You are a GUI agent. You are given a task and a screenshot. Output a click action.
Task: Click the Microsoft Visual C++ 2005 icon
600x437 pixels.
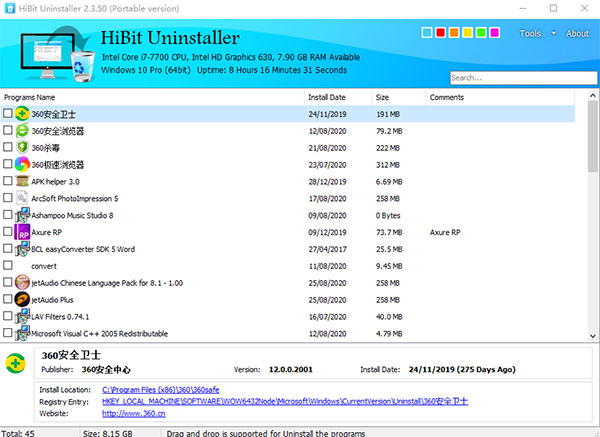tap(22, 333)
